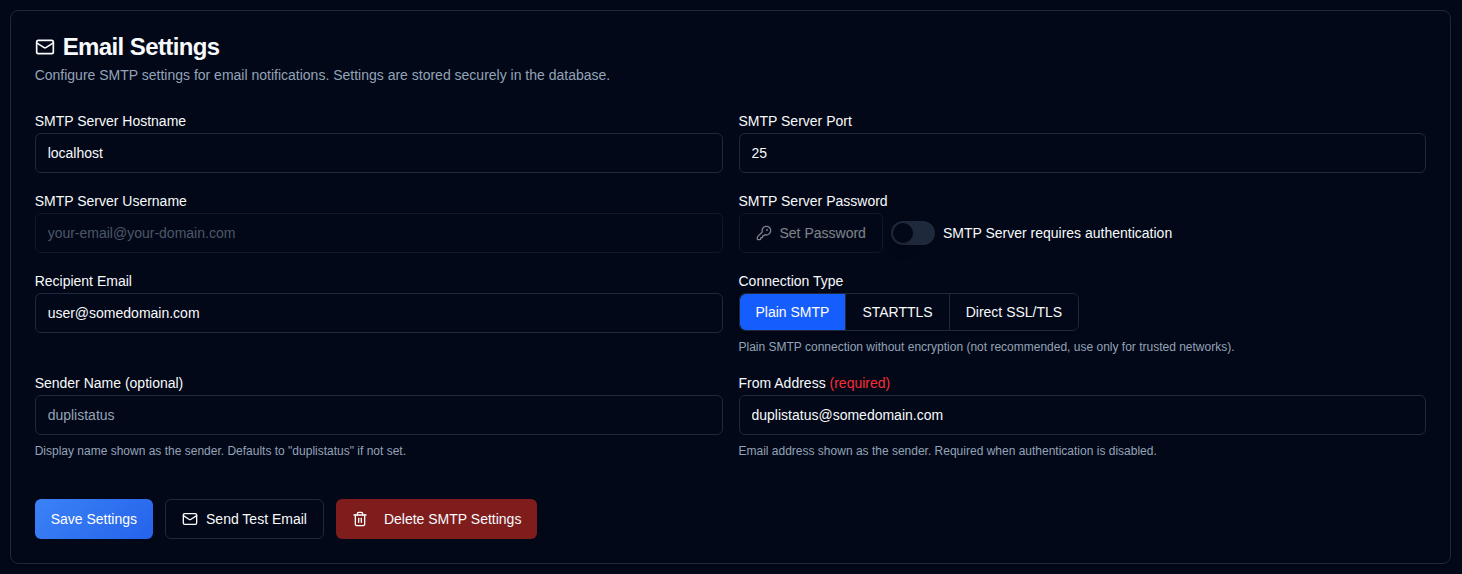Toggle SMTP Server requires authentication switch
The width and height of the screenshot is (1462, 574).
point(913,233)
